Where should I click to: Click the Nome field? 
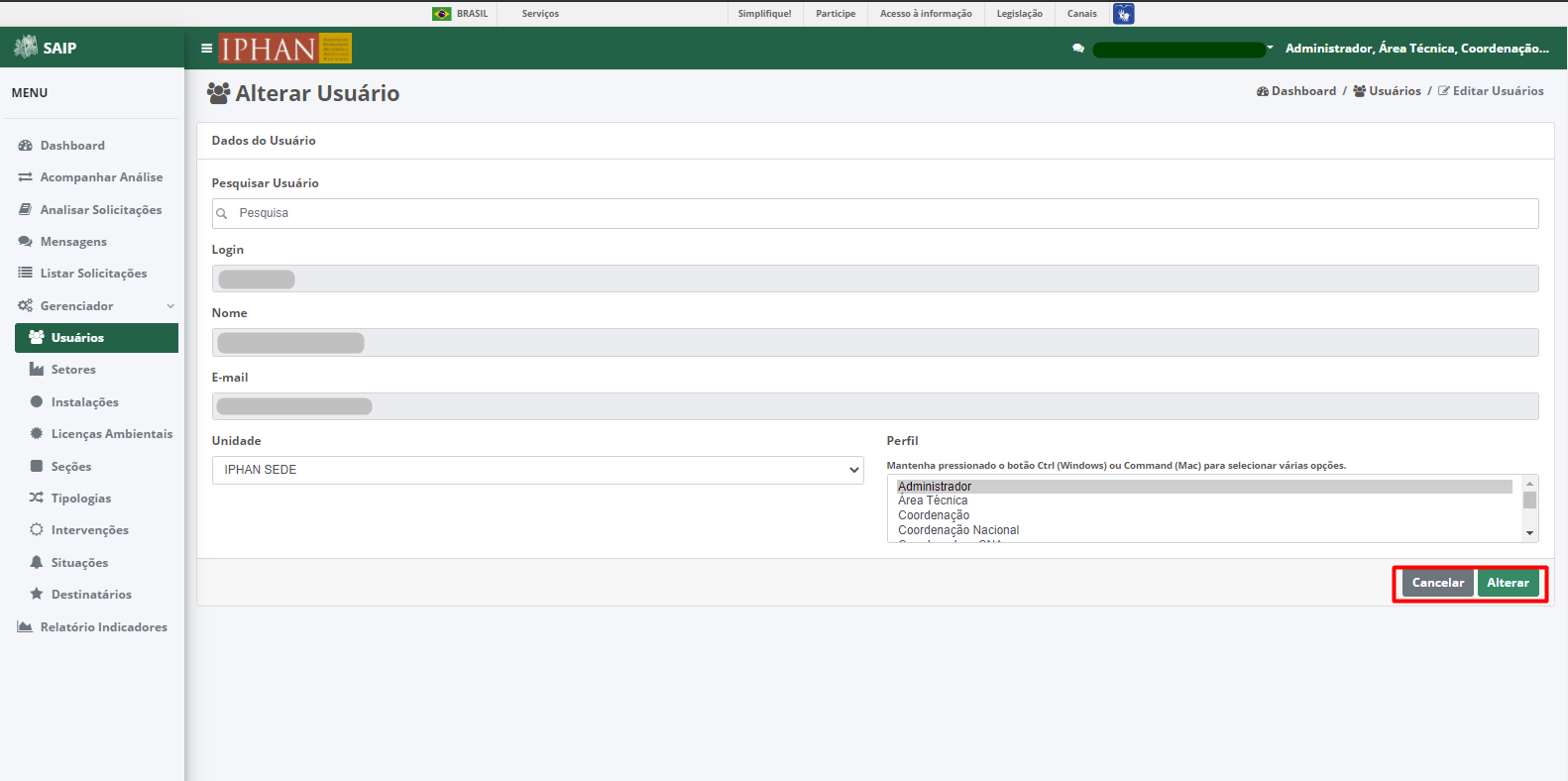(875, 343)
